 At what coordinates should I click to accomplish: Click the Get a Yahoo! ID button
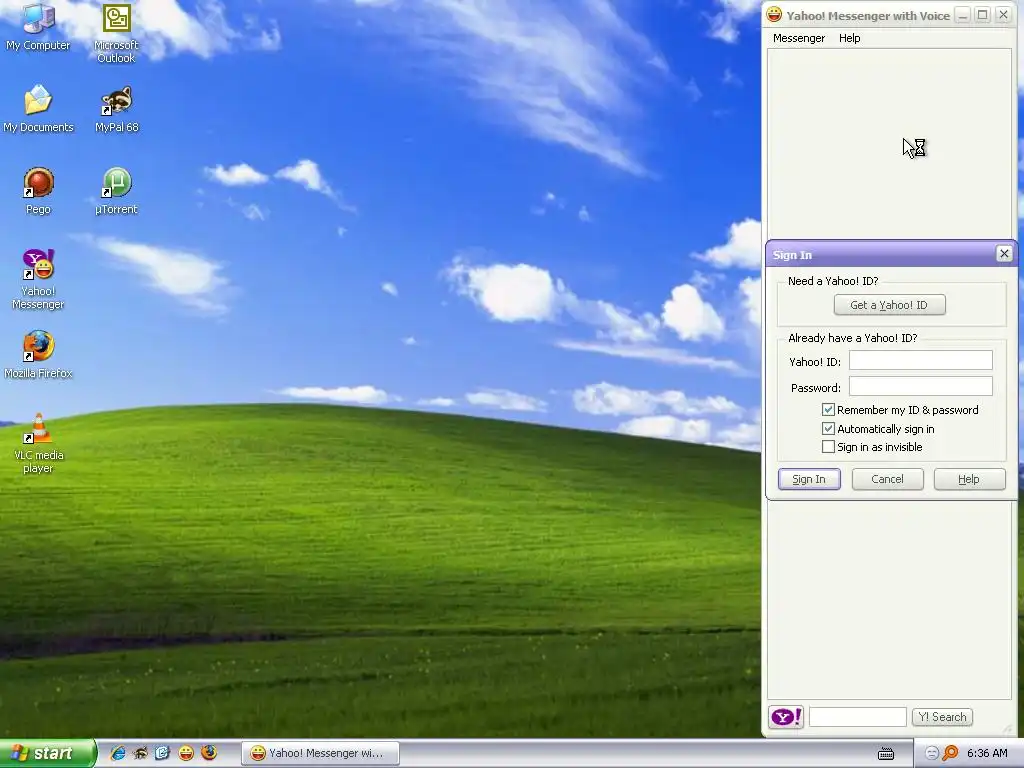(x=889, y=305)
